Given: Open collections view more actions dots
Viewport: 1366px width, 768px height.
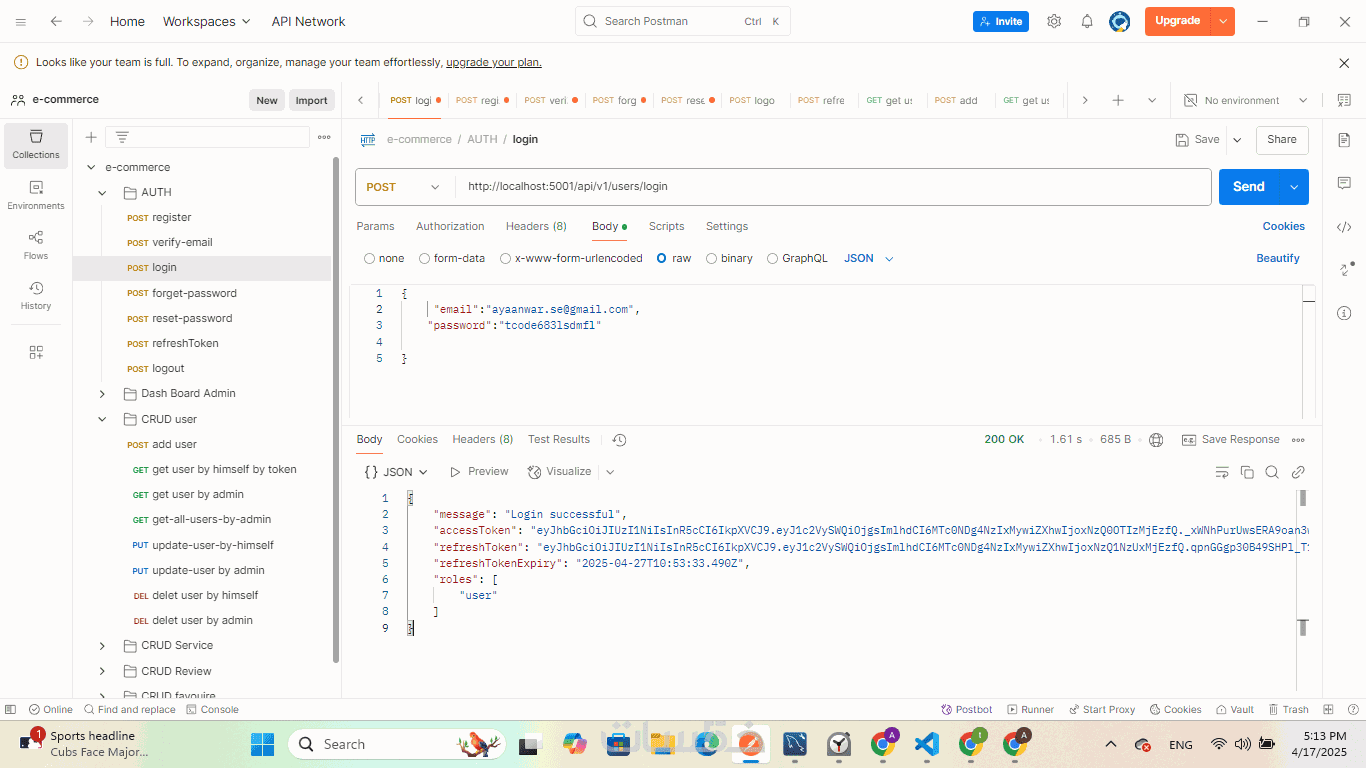Looking at the screenshot, I should click(x=324, y=137).
